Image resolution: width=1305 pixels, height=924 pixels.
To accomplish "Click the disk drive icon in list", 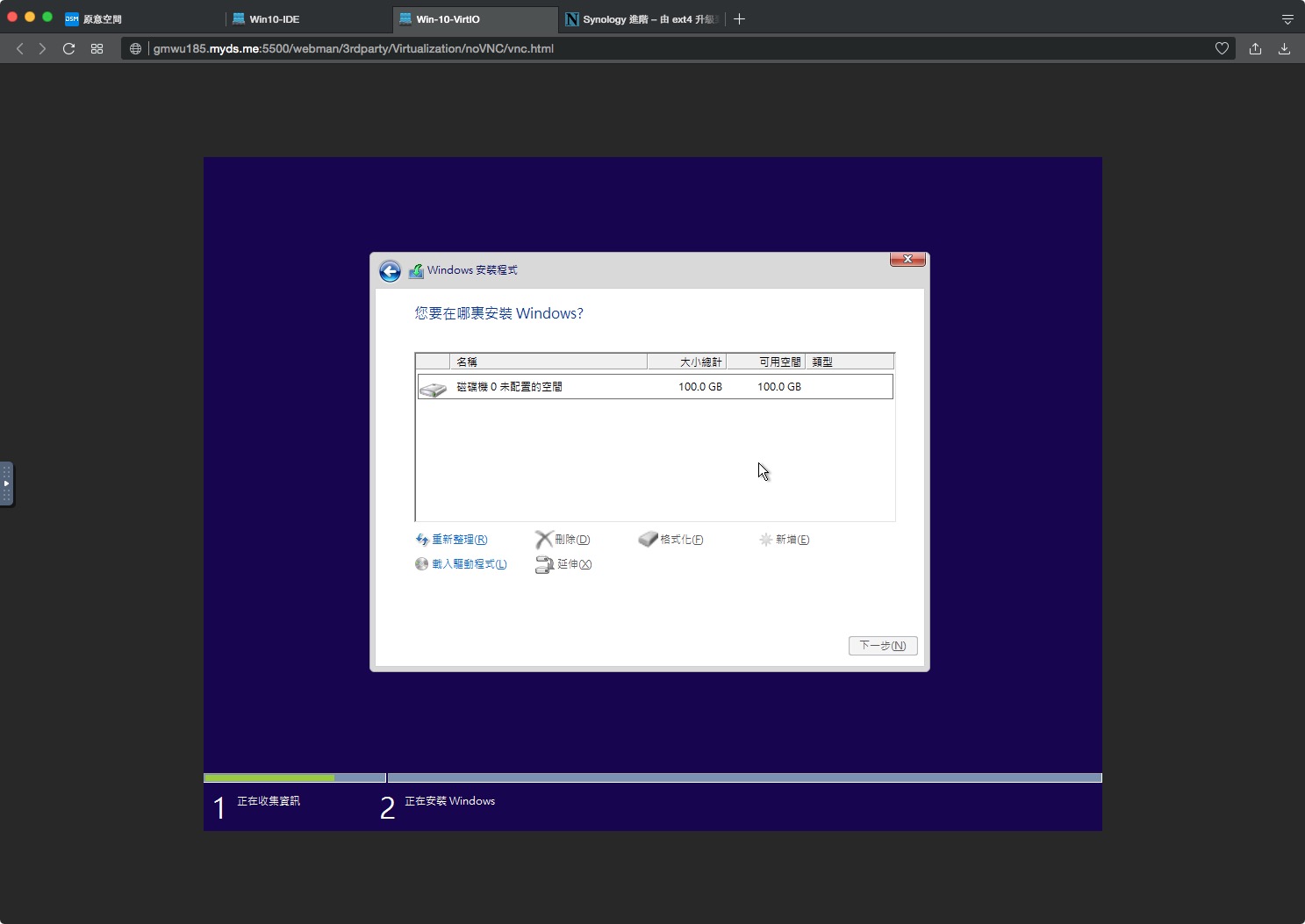I will tap(433, 388).
